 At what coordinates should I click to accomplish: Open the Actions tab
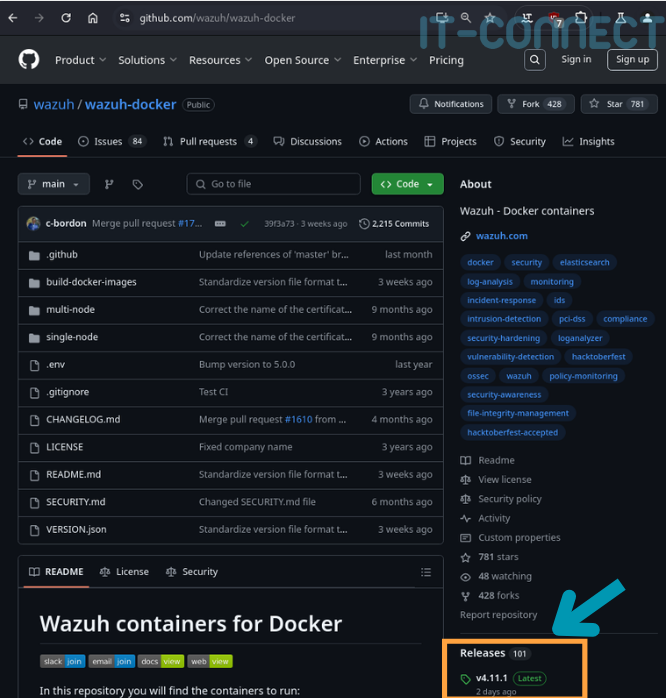pyautogui.click(x=383, y=142)
